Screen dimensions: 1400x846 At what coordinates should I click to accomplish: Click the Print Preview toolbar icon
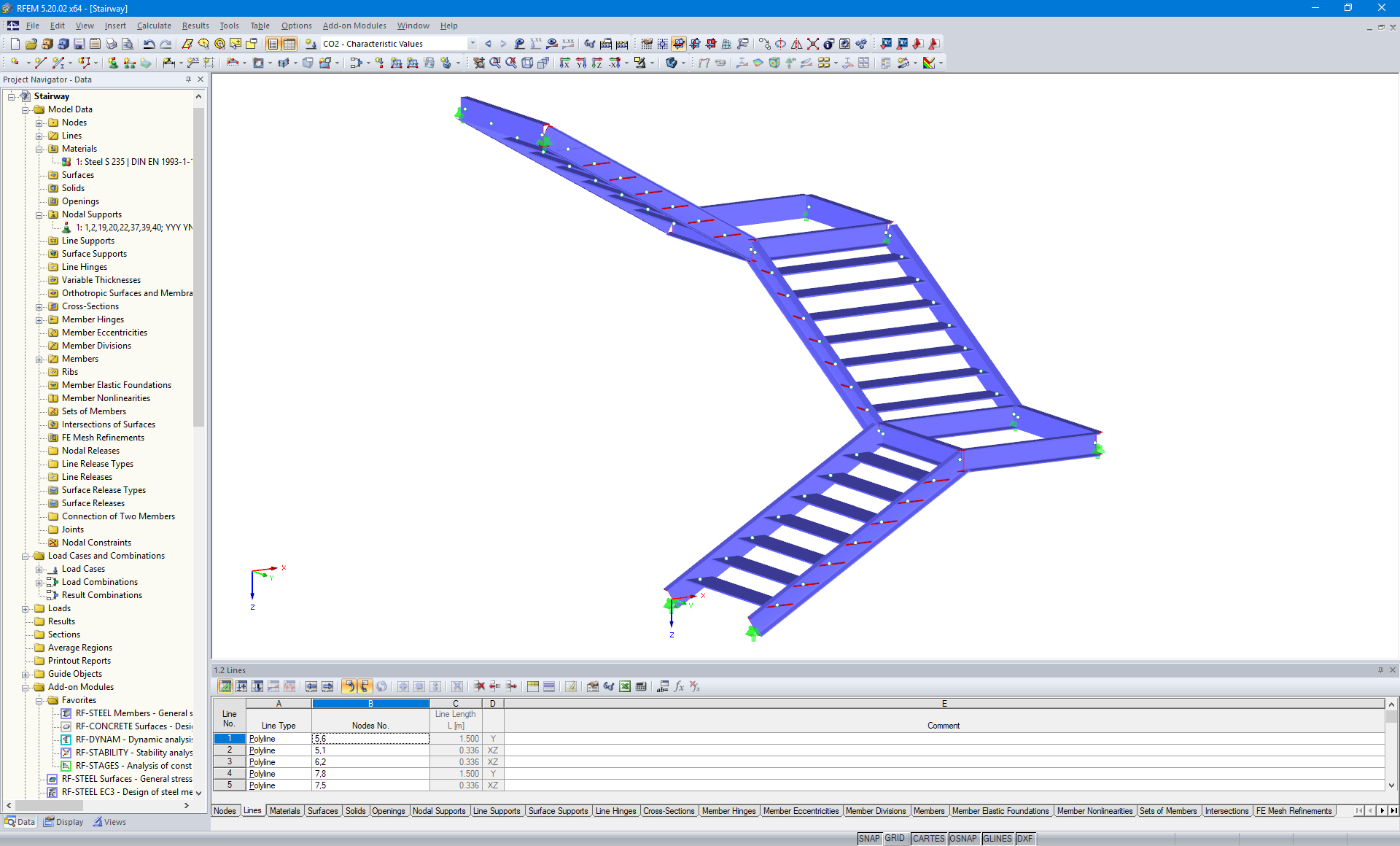tap(128, 44)
